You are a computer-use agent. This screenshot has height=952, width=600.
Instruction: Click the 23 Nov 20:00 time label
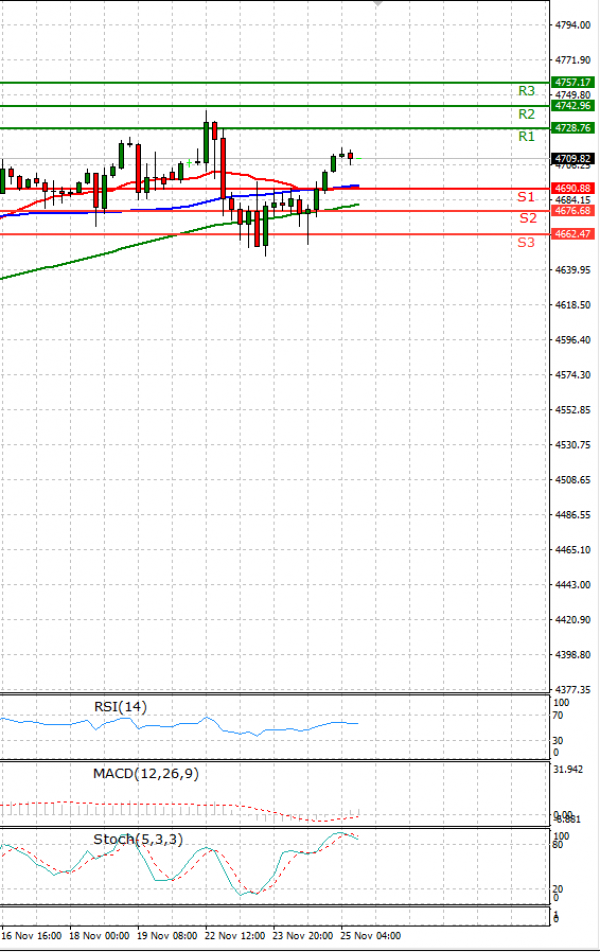pyautogui.click(x=303, y=936)
